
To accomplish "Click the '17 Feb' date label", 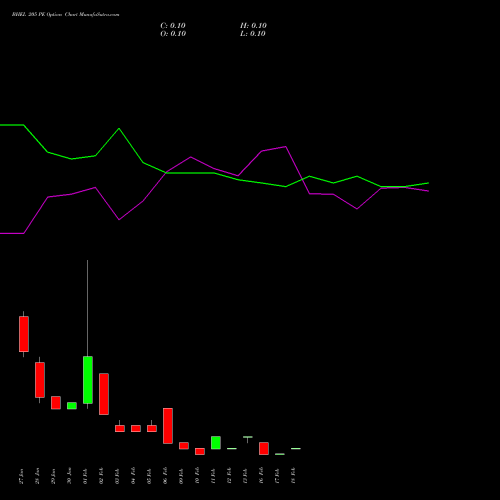I will (278, 476).
